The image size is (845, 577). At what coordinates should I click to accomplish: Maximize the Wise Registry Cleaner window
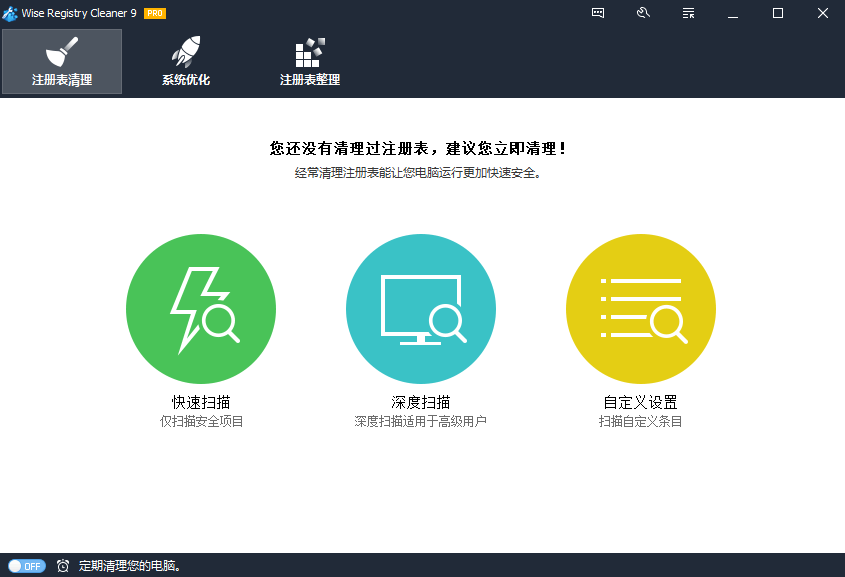tap(778, 13)
